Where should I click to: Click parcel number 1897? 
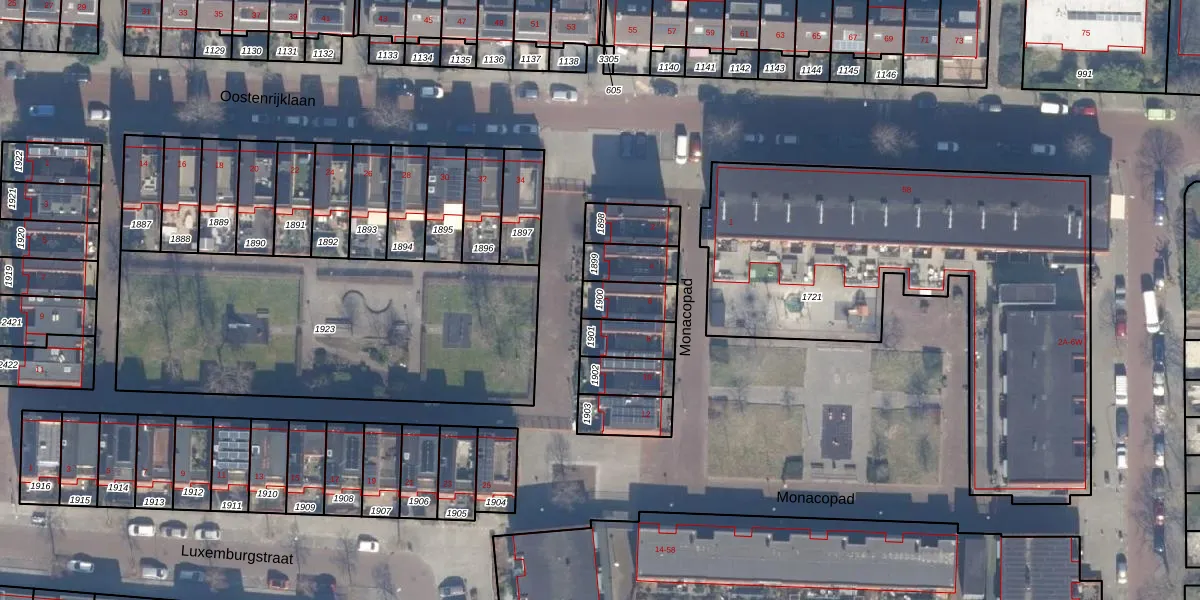pyautogui.click(x=521, y=232)
